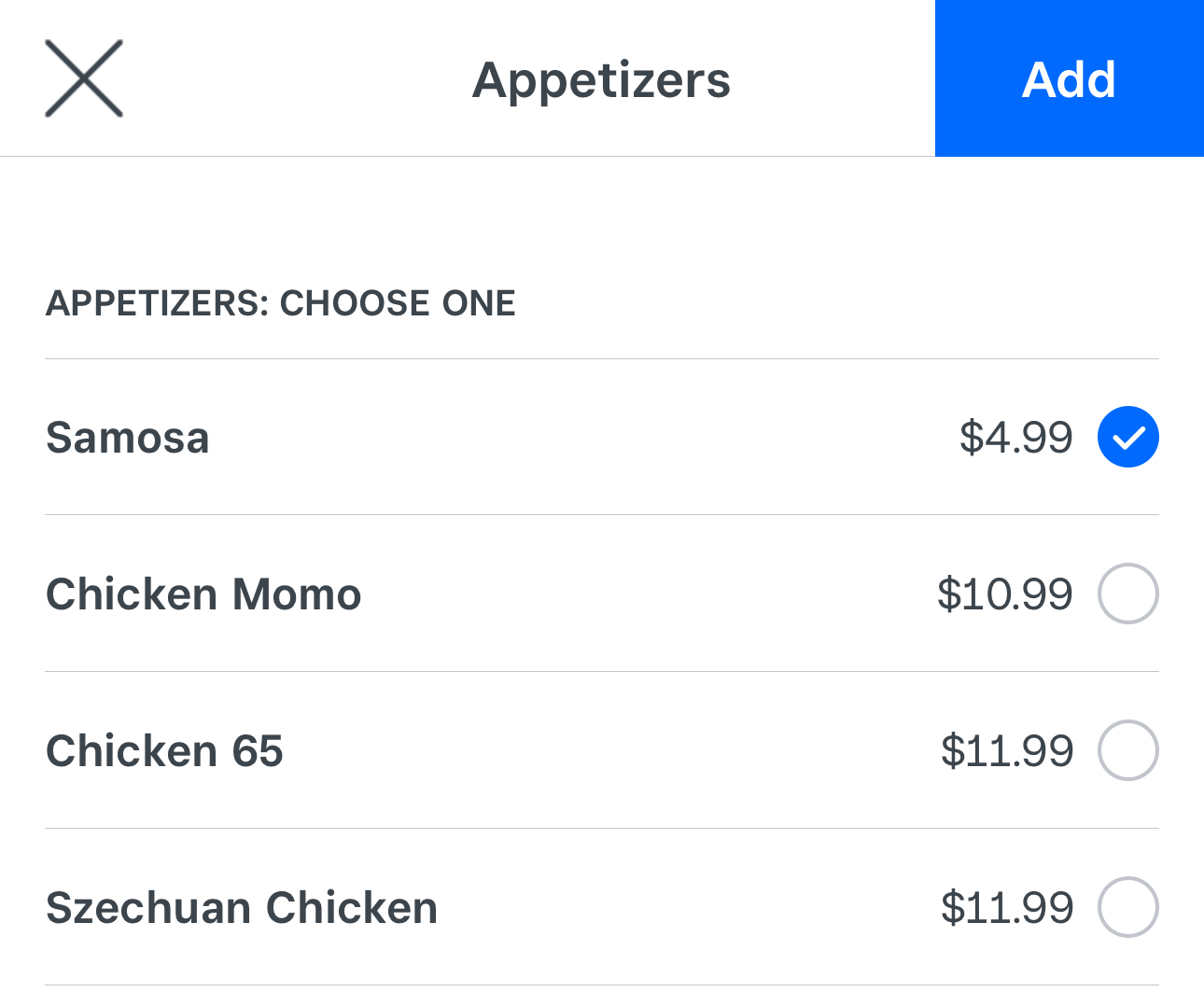Viewport: 1204px width, 992px height.
Task: Click the Szechuan Chicken item name
Action: click(x=242, y=908)
